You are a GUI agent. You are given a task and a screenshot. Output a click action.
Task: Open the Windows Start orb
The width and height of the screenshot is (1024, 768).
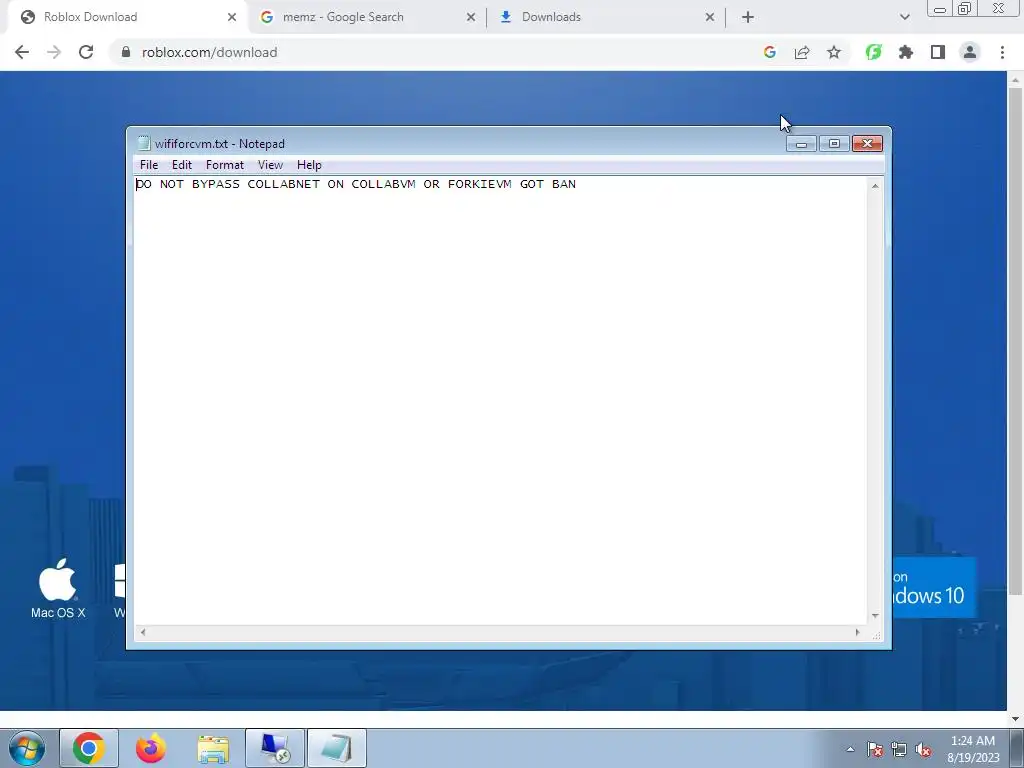(26, 748)
